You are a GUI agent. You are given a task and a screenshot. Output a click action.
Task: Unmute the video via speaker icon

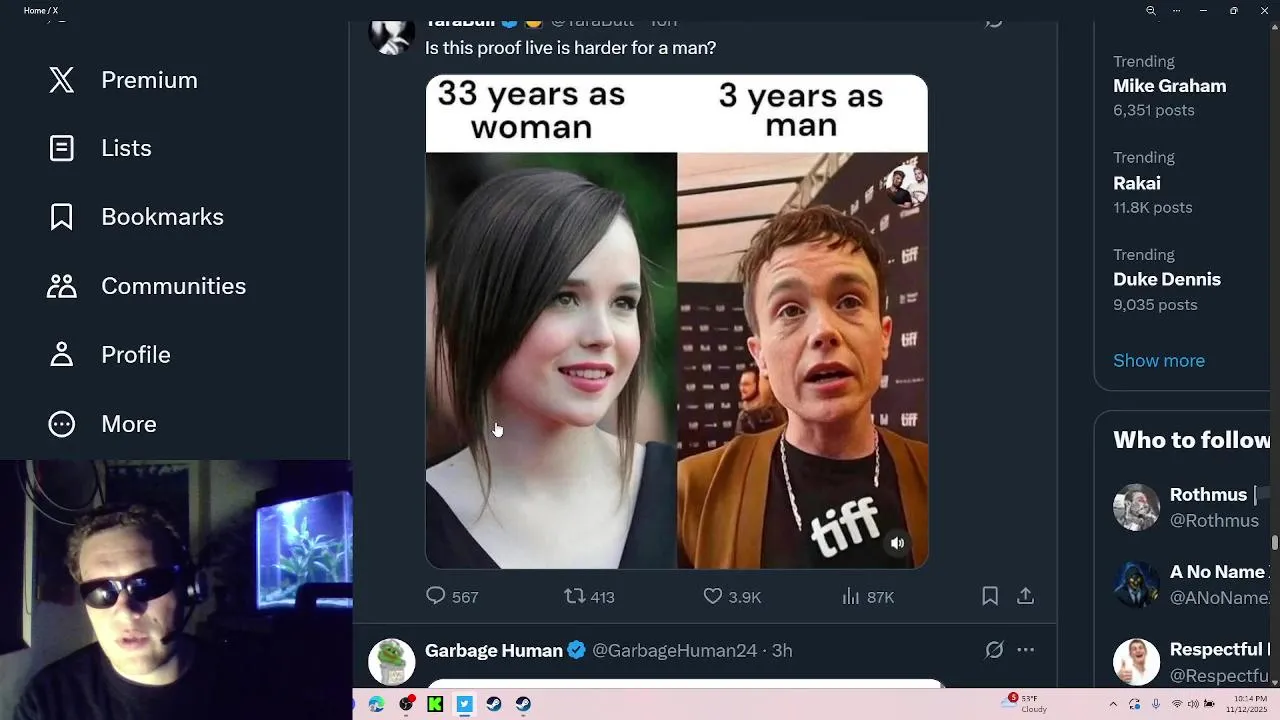(897, 543)
